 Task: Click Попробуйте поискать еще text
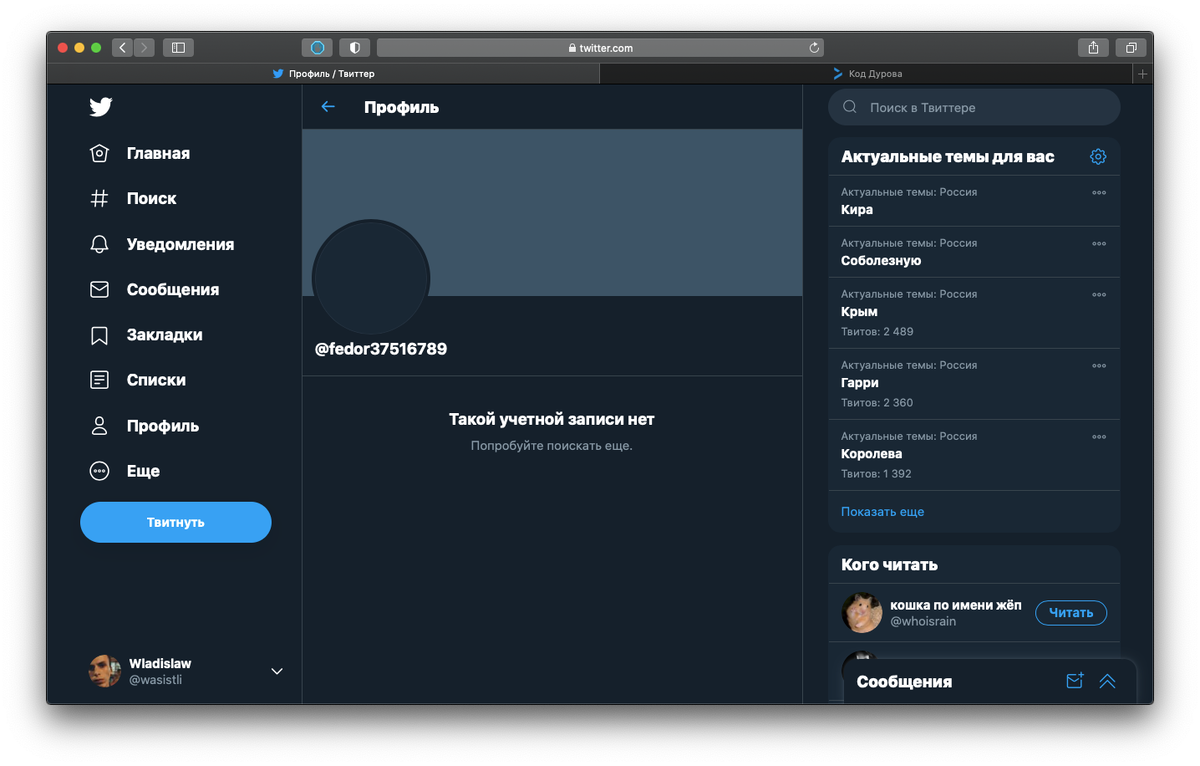[552, 445]
